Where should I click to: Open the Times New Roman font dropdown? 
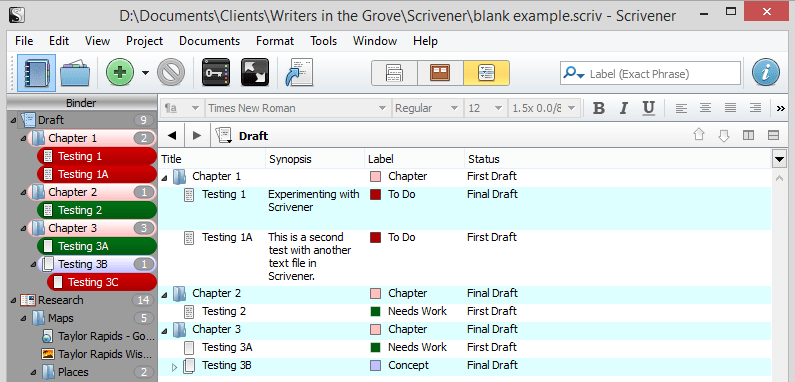click(x=298, y=108)
